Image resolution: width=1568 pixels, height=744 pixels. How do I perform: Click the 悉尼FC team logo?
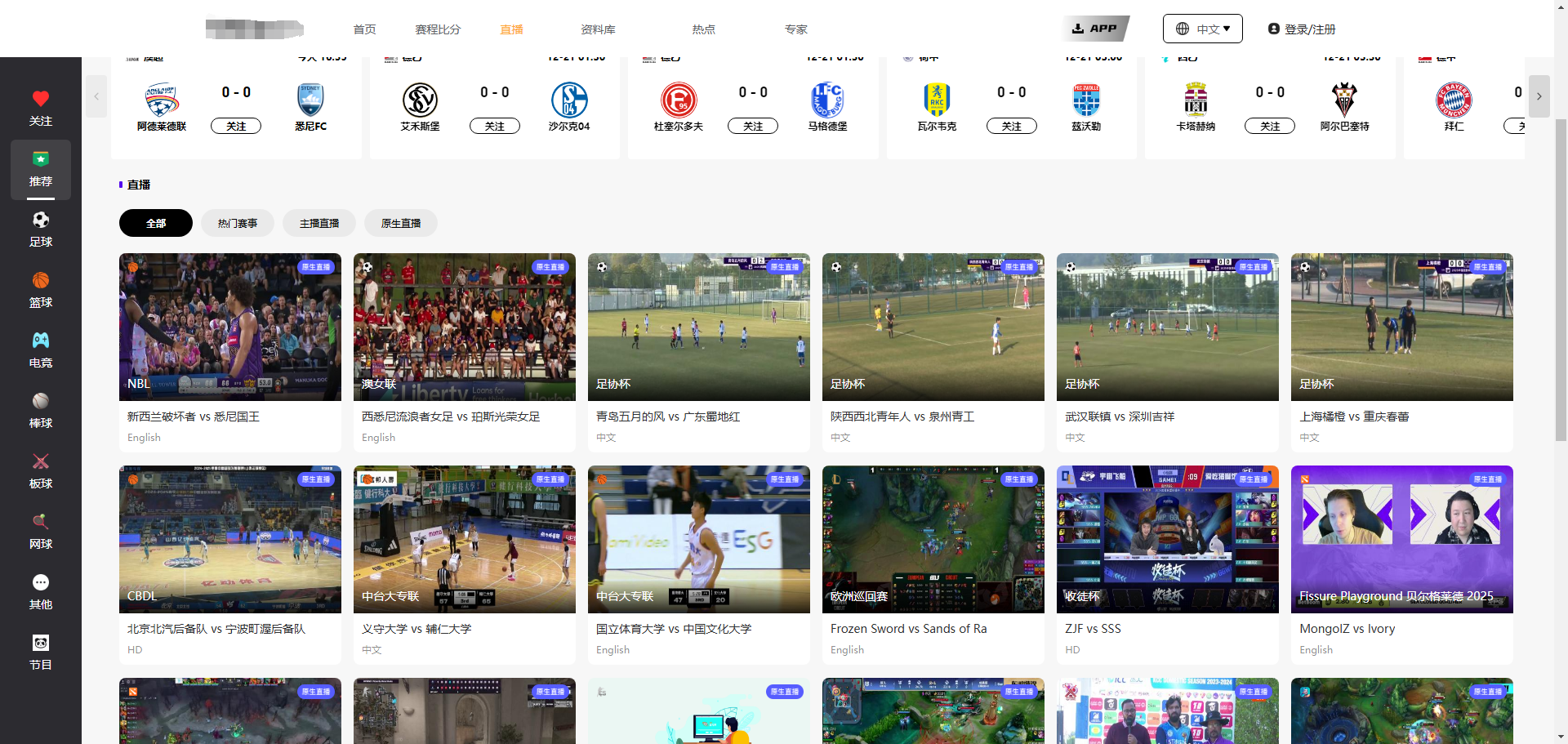coord(310,100)
